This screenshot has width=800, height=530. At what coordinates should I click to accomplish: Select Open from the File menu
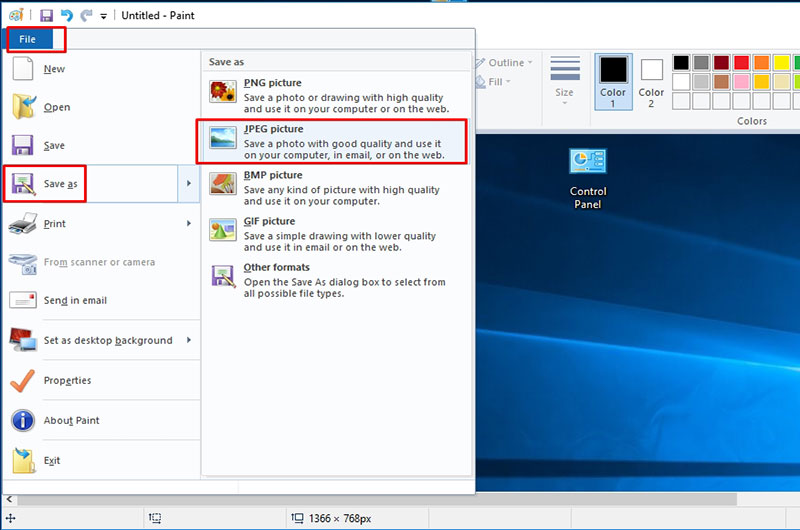coord(101,107)
